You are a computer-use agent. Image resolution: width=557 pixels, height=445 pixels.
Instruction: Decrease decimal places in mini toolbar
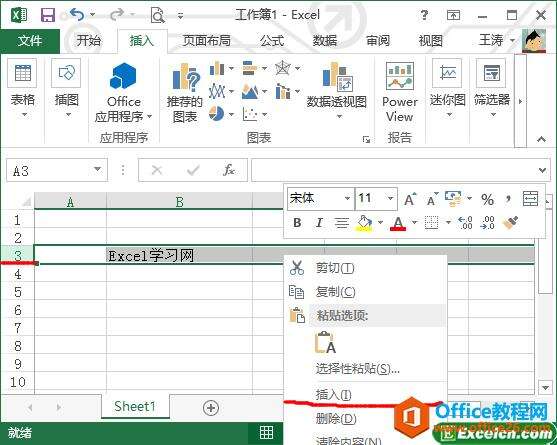[488, 223]
